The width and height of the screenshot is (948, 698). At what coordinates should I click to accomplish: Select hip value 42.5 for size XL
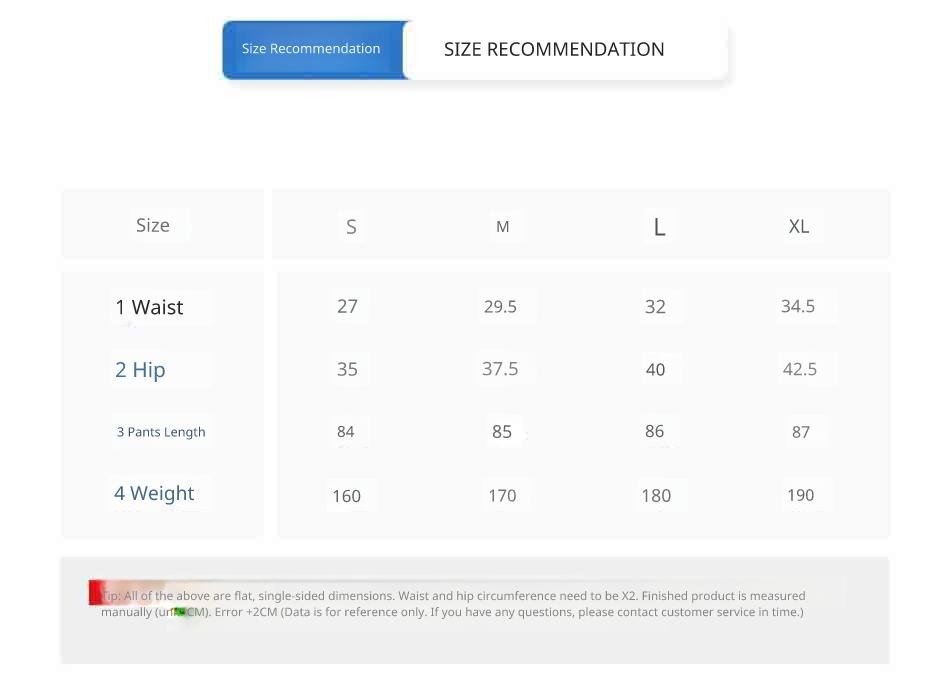800,369
